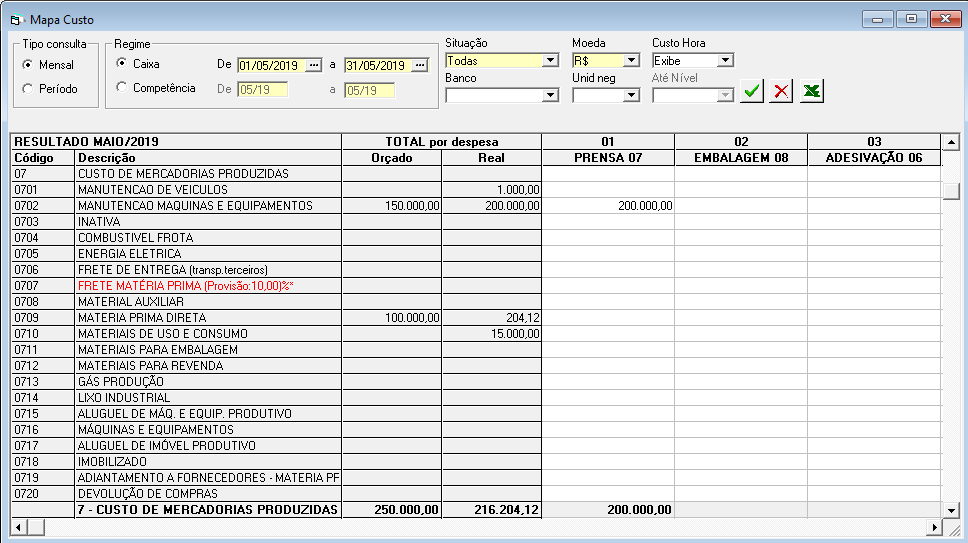This screenshot has width=968, height=543.
Task: Click the vertical scrollbar thumb
Action: [951, 191]
